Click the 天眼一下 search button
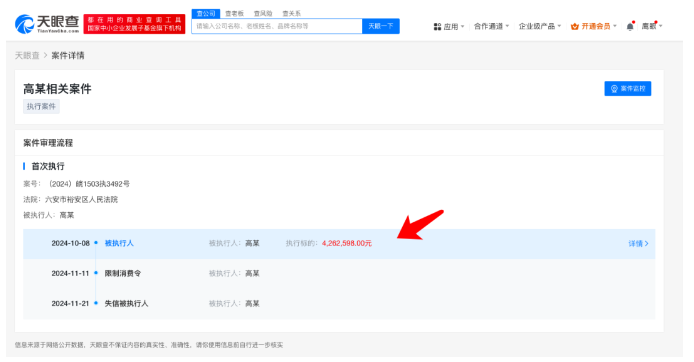The image size is (694, 362). (x=381, y=26)
